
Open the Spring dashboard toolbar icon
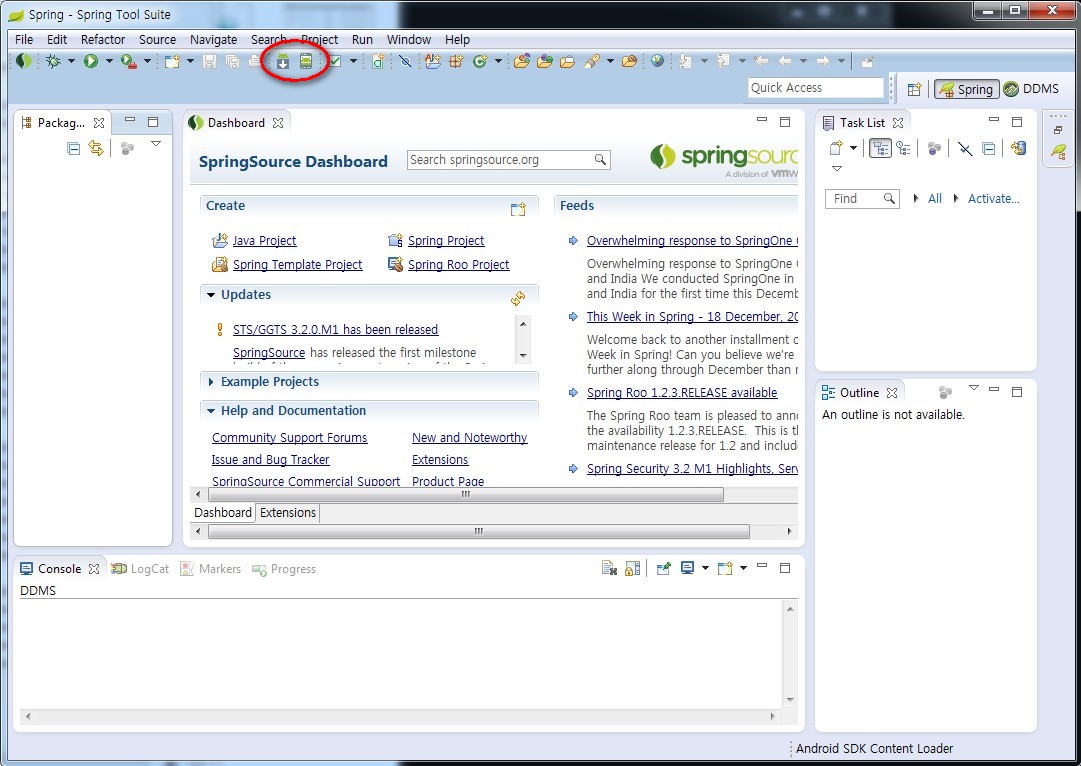(24, 61)
